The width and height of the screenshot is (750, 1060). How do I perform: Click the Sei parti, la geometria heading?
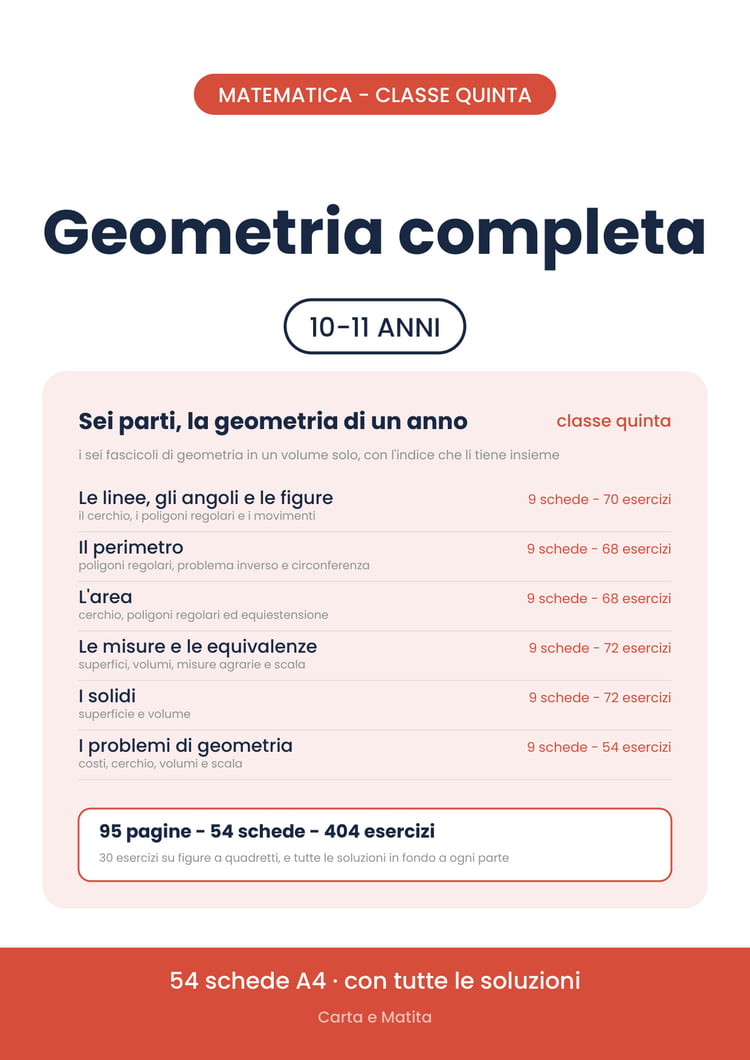tap(273, 422)
